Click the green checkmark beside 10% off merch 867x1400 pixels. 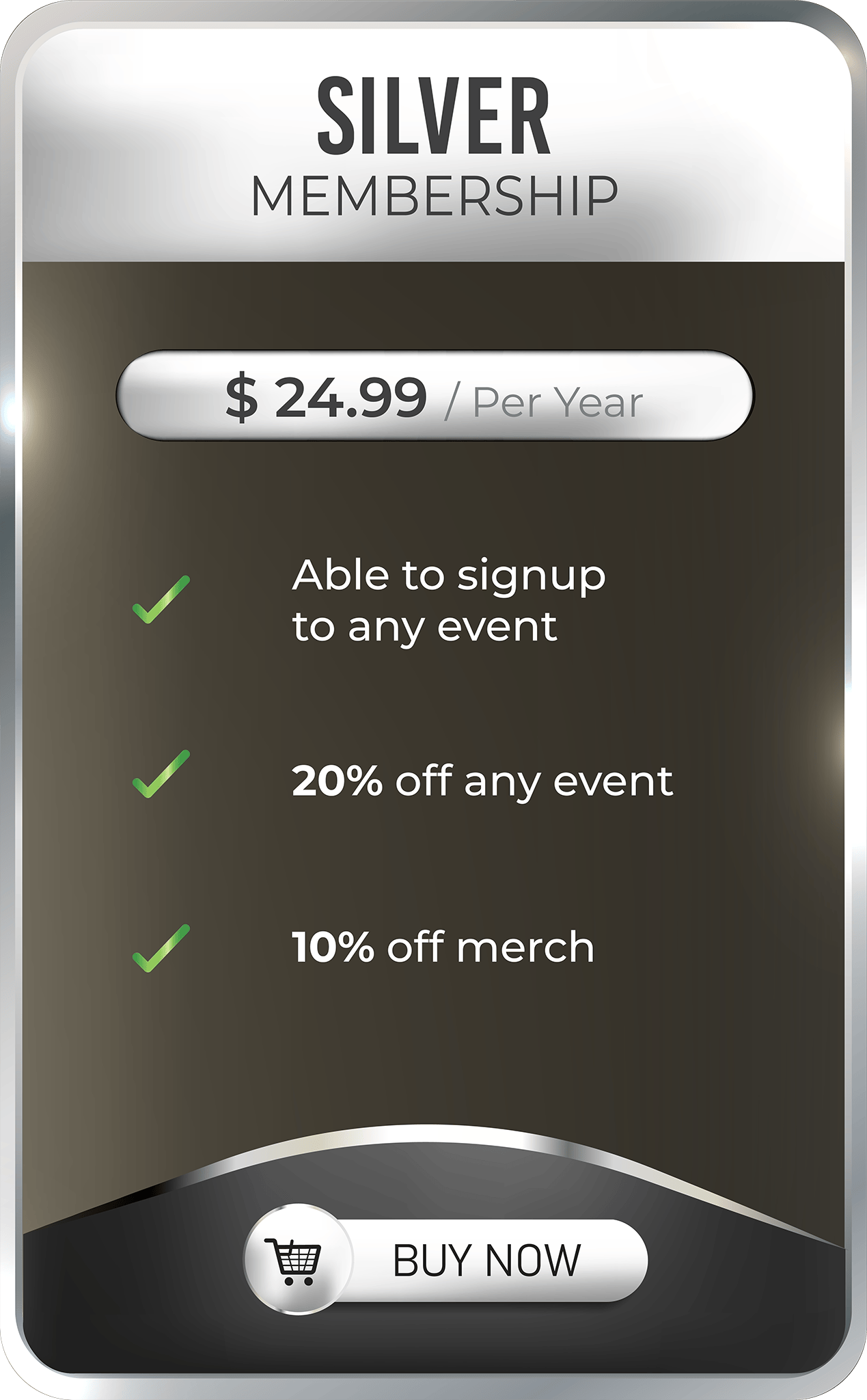pos(161,948)
